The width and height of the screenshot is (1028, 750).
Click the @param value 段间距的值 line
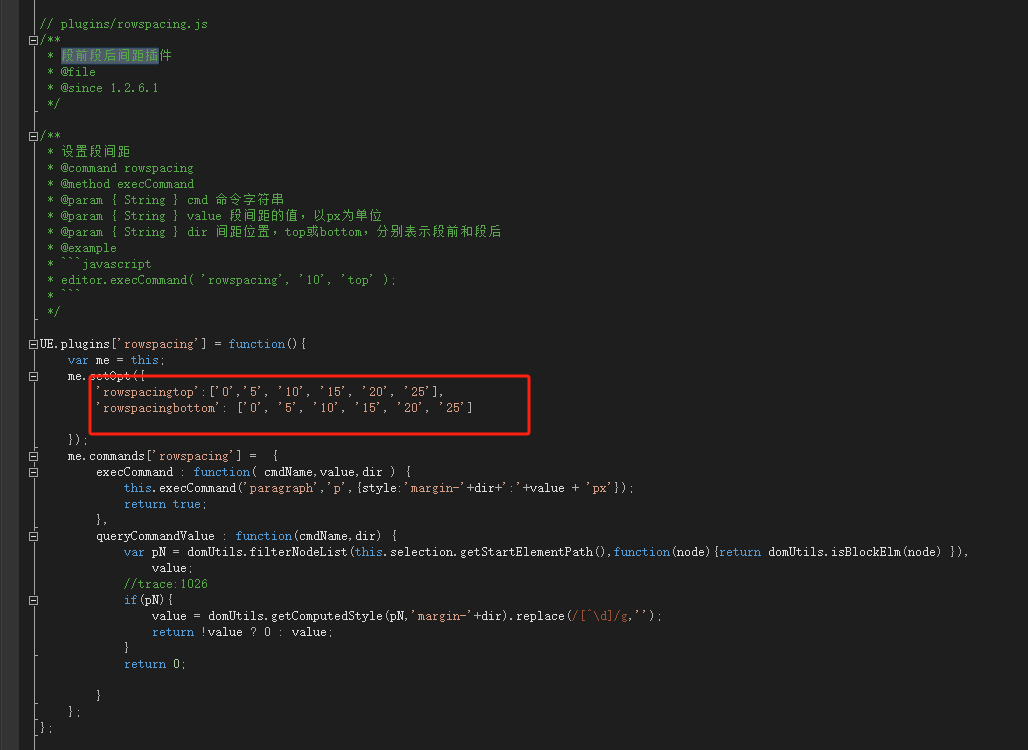[x=222, y=216]
